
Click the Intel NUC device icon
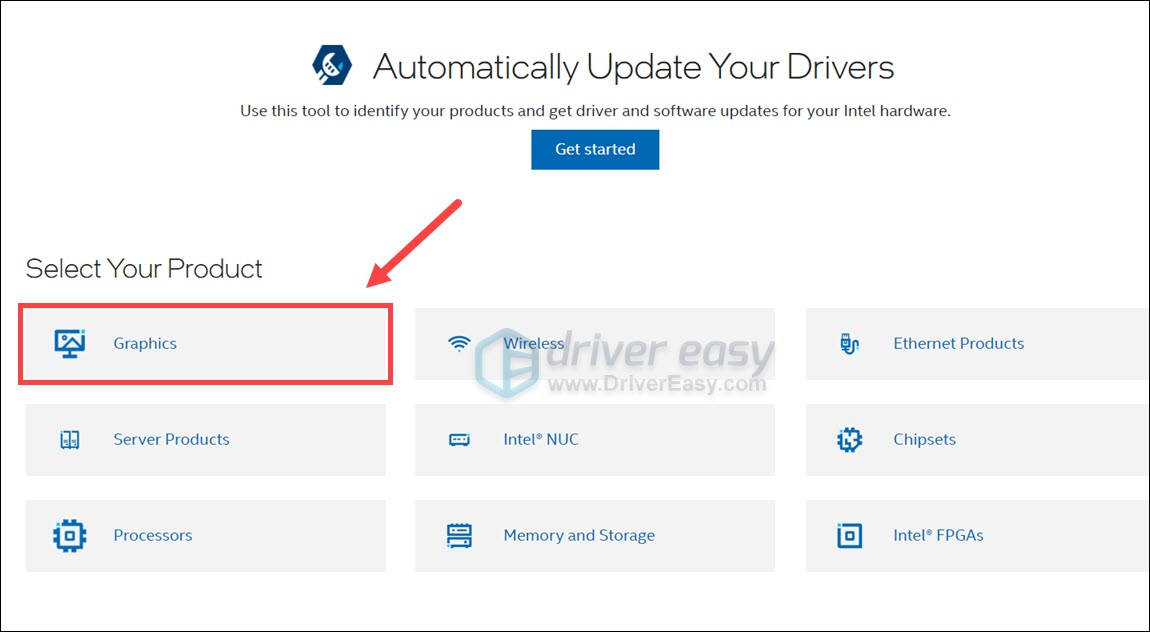click(458, 439)
